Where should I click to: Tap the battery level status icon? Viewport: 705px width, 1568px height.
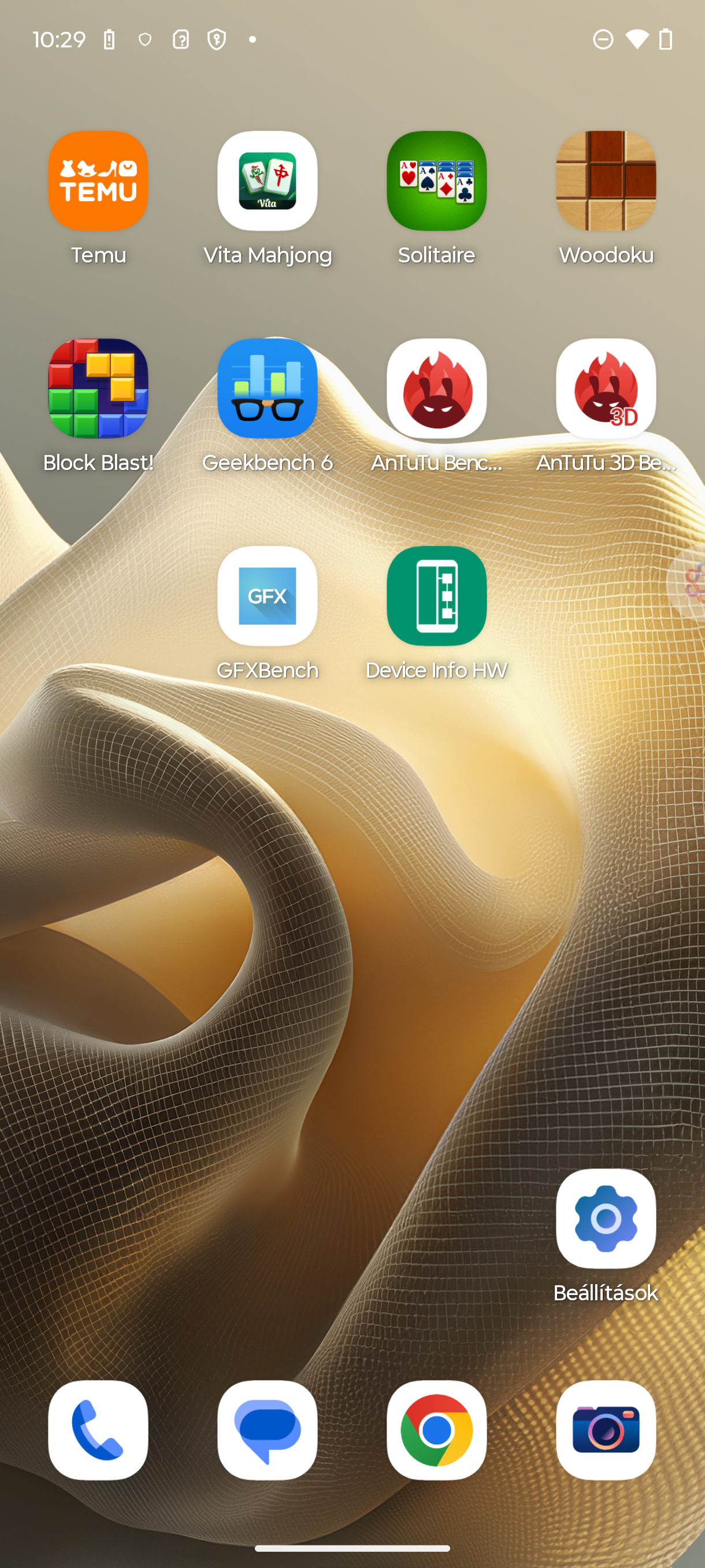tap(666, 39)
